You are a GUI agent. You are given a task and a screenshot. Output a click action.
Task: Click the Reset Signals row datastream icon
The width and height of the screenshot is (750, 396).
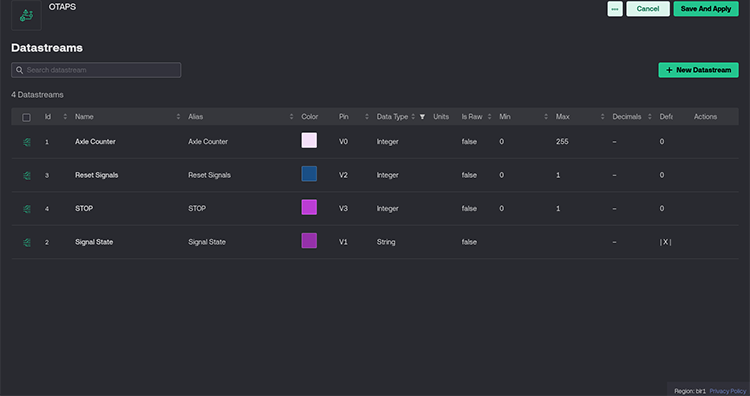[27, 175]
